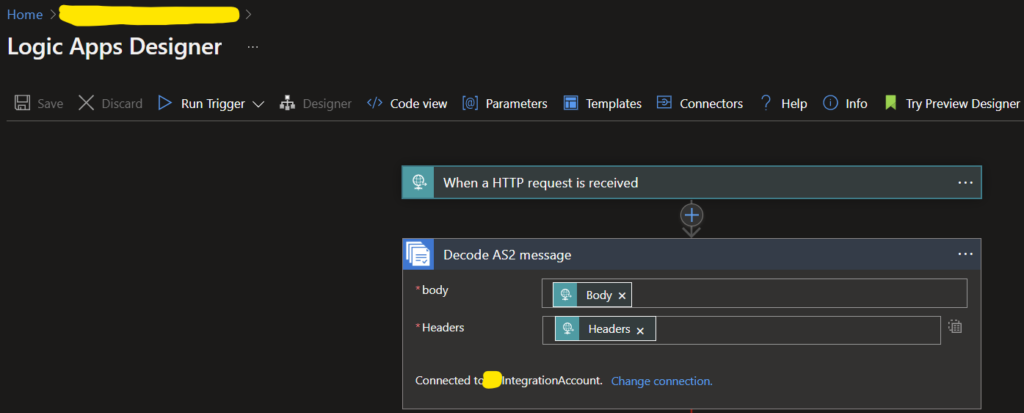Remove the Headers token from Headers field
Viewport: 1024px width, 413px height.
(x=640, y=330)
